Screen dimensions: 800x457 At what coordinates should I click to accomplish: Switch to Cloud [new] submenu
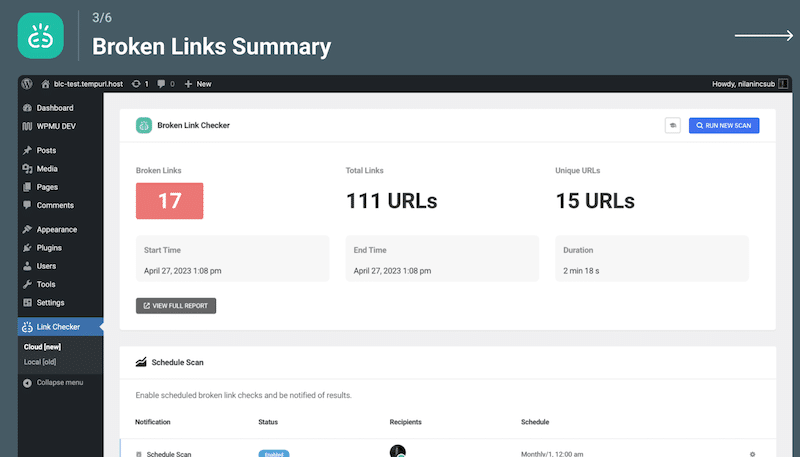[x=42, y=347]
